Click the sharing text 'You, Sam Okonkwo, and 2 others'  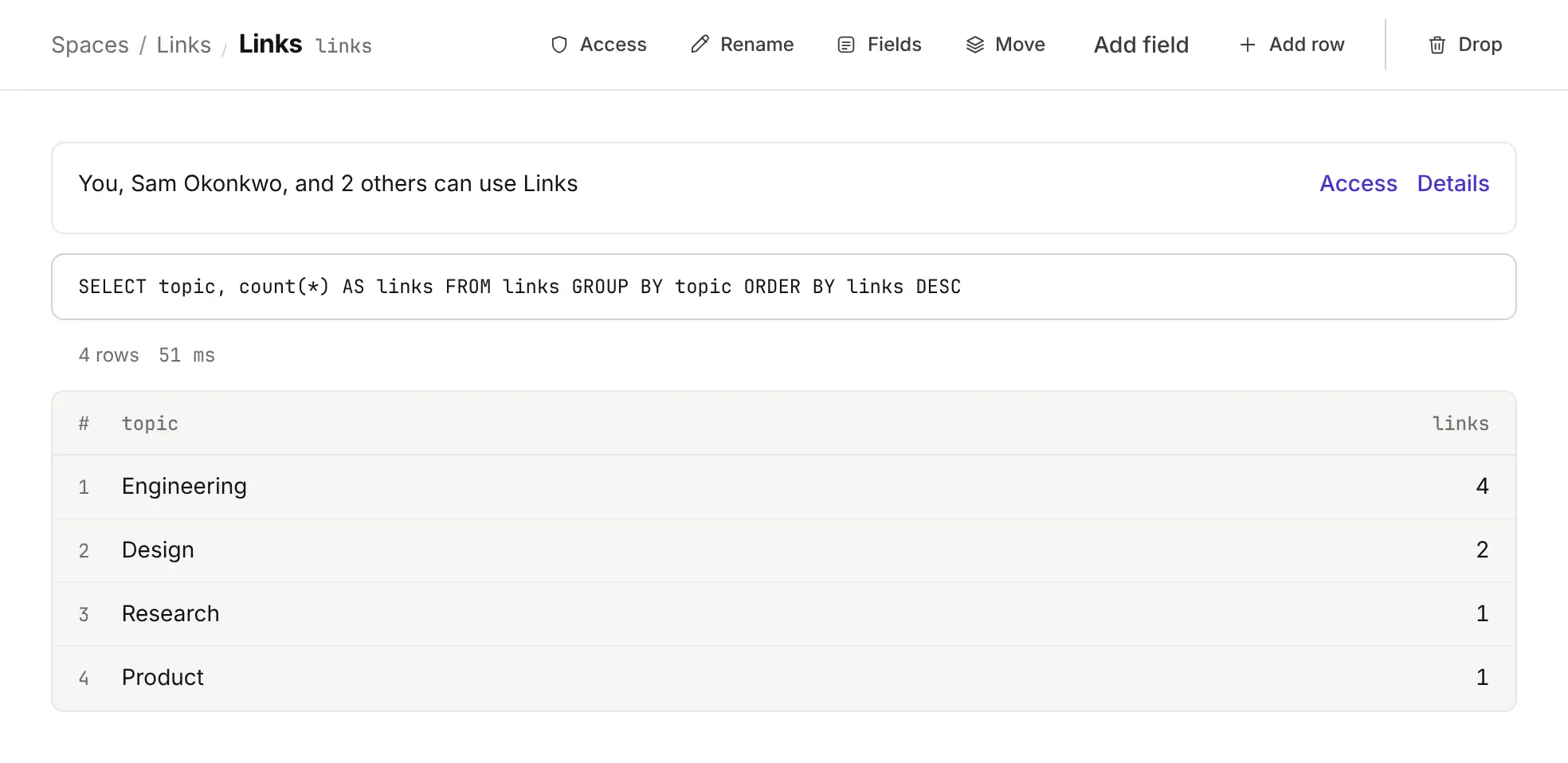tap(253, 183)
